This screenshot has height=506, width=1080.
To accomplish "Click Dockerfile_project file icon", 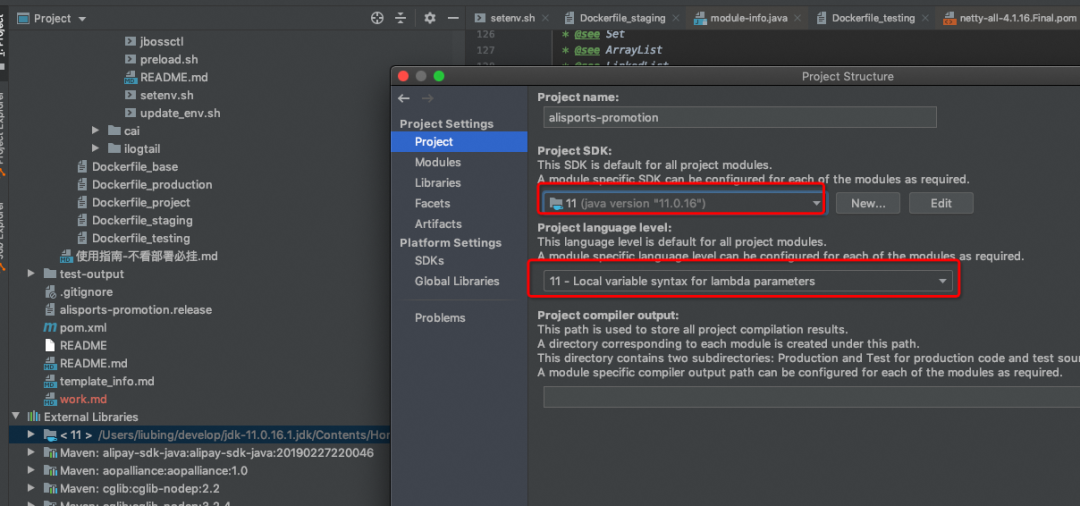I will pyautogui.click(x=83, y=202).
